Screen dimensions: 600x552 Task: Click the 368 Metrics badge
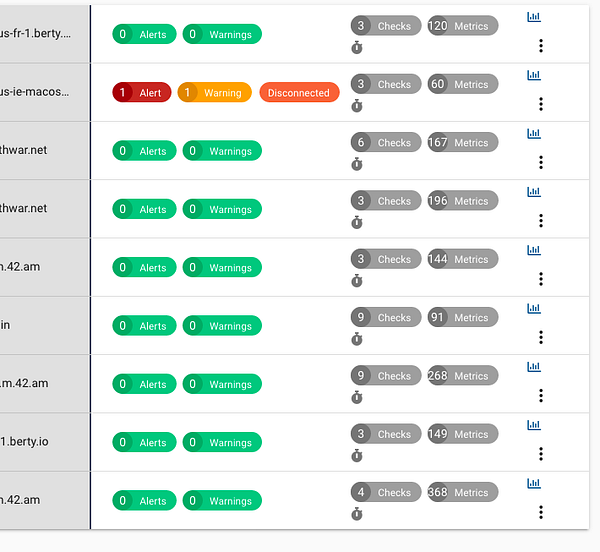click(463, 492)
